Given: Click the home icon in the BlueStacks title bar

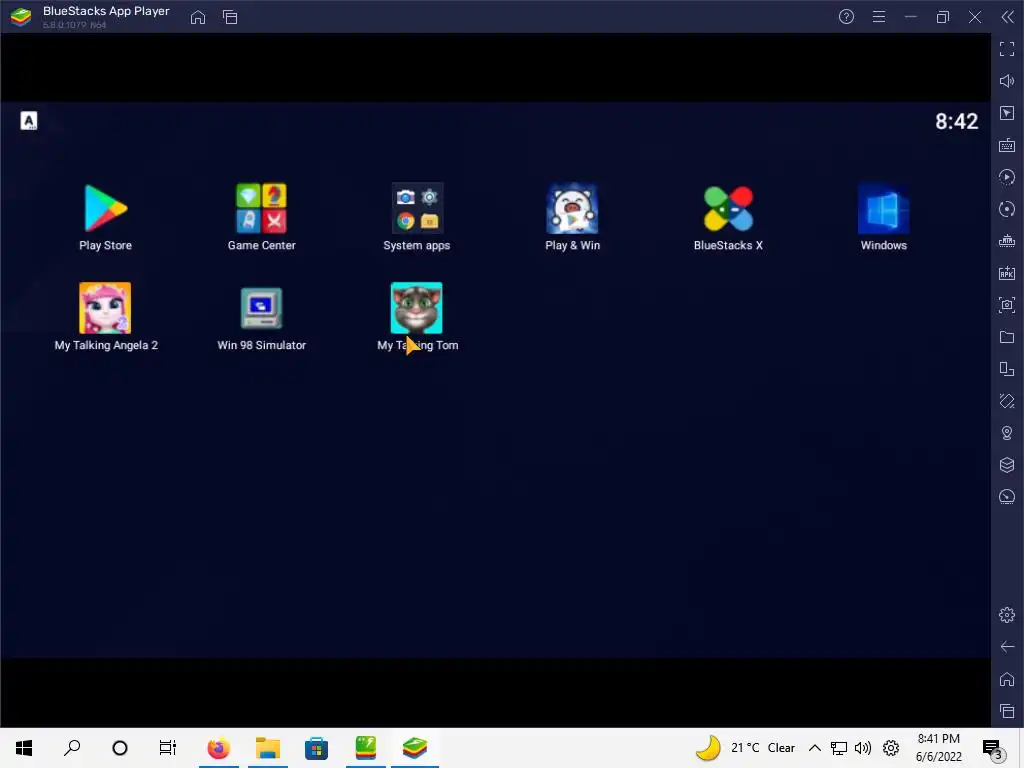Looking at the screenshot, I should click(x=198, y=17).
